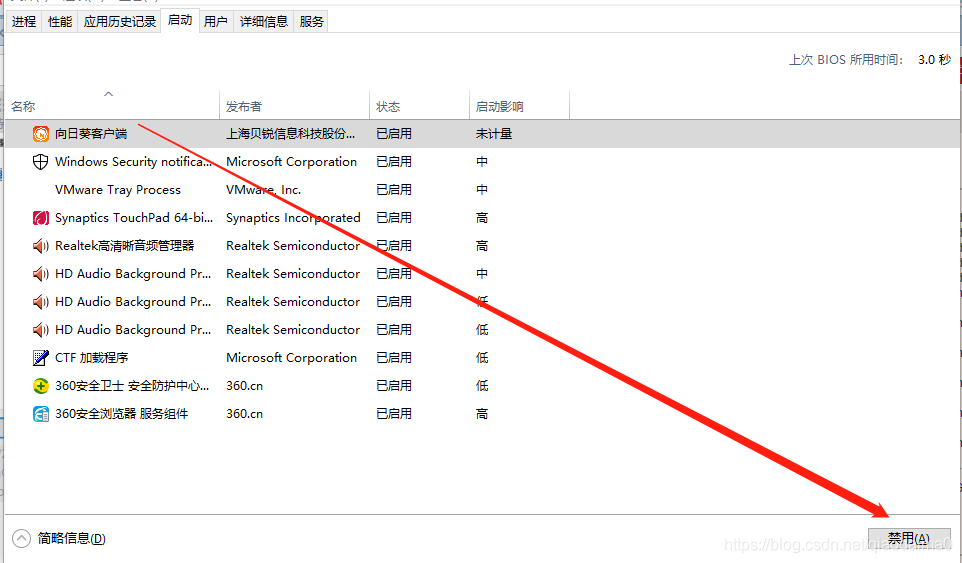962x563 pixels.
Task: Open the 服务 tab
Action: (311, 21)
